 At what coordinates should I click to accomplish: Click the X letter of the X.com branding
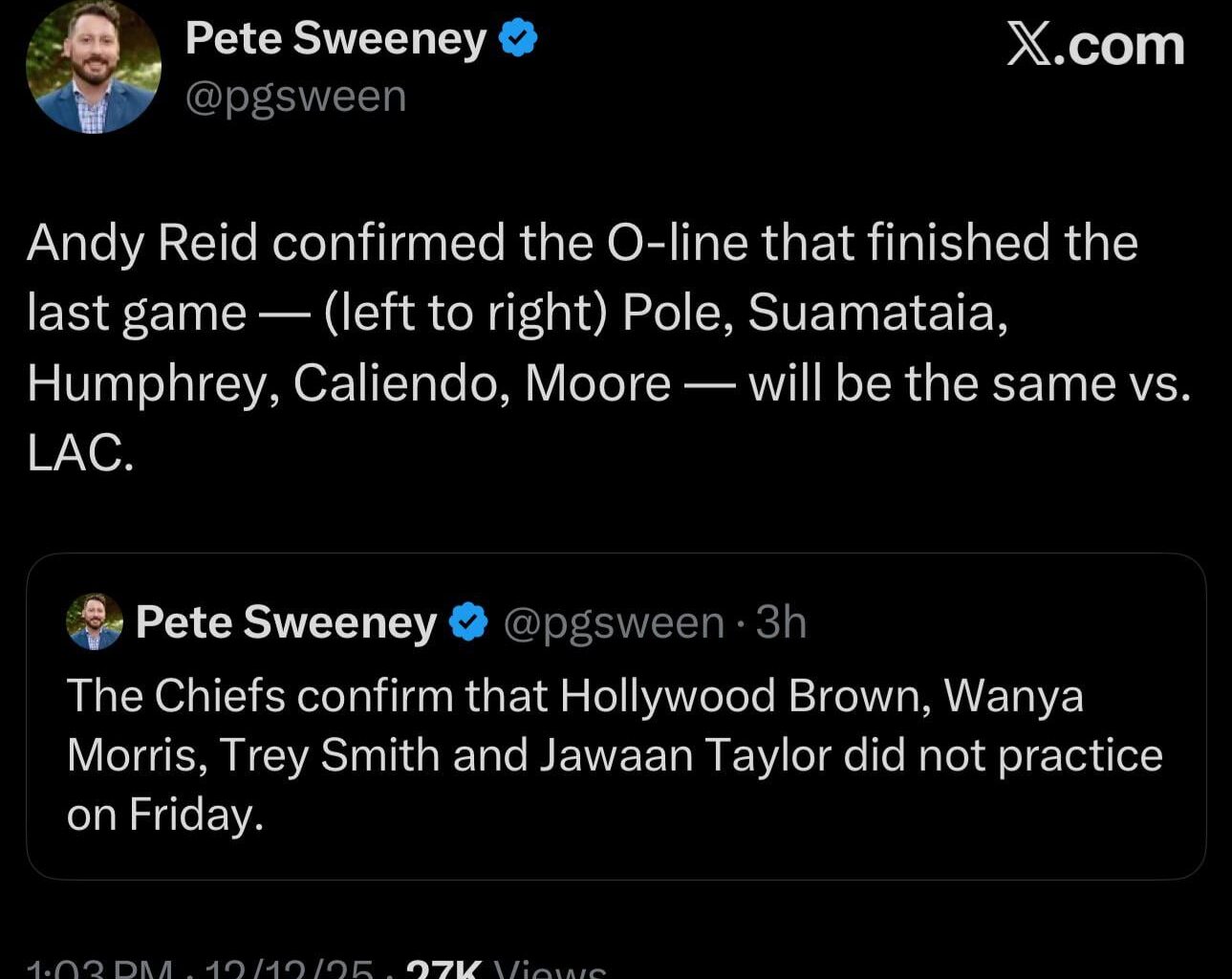pos(1027,45)
